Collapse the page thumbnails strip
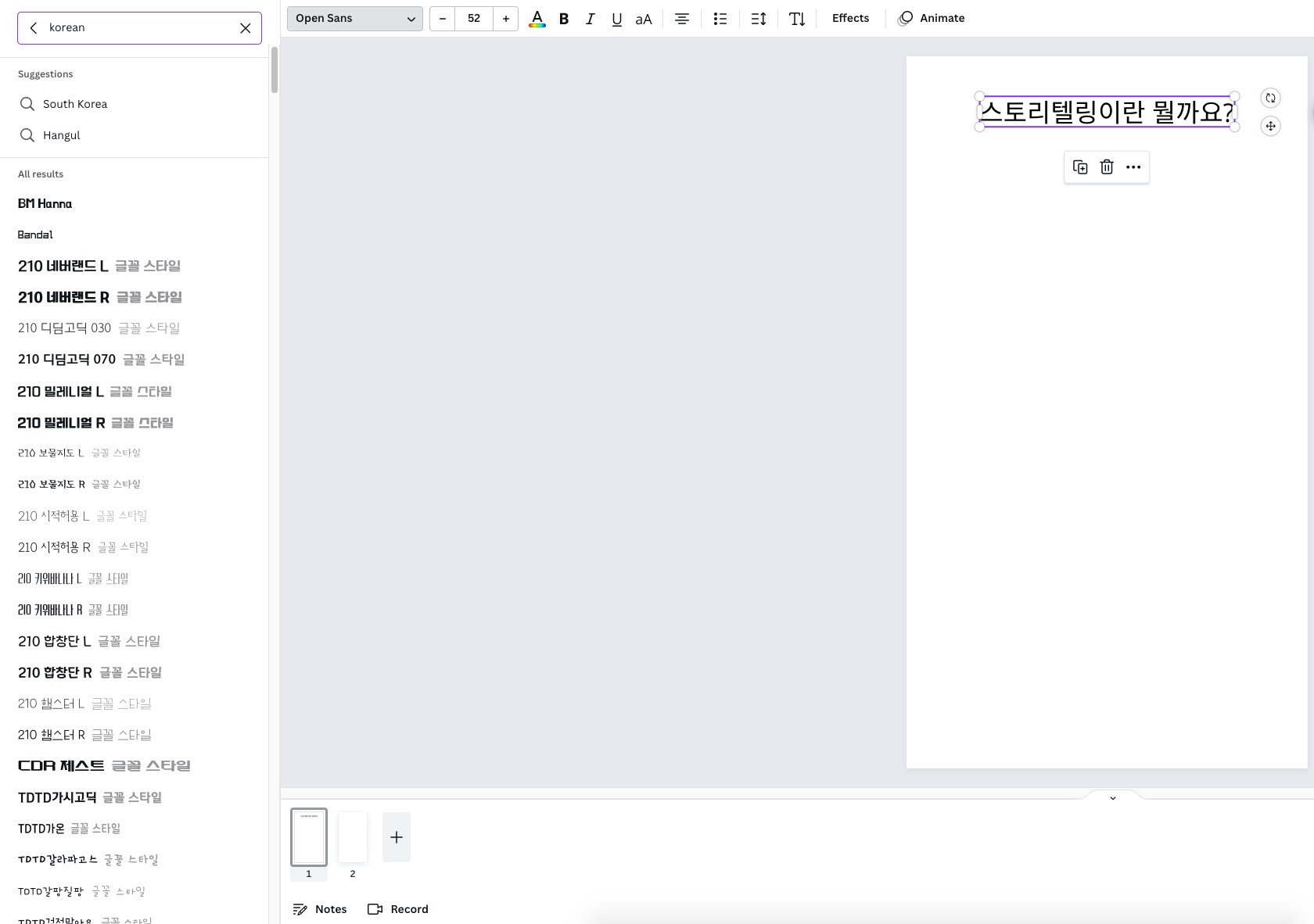The height and width of the screenshot is (924, 1314). pos(1113,798)
